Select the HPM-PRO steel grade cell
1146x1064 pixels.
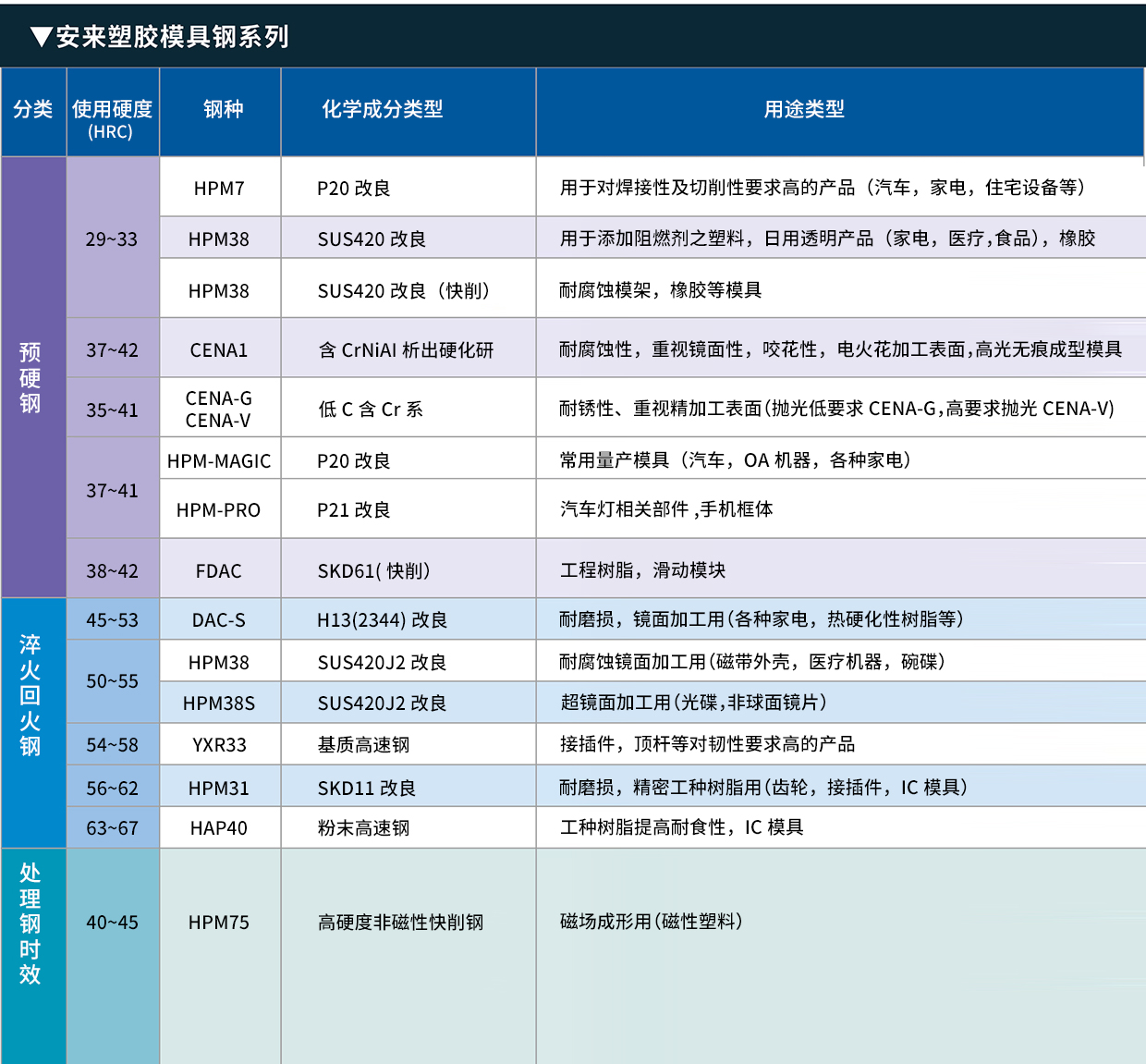click(x=219, y=510)
